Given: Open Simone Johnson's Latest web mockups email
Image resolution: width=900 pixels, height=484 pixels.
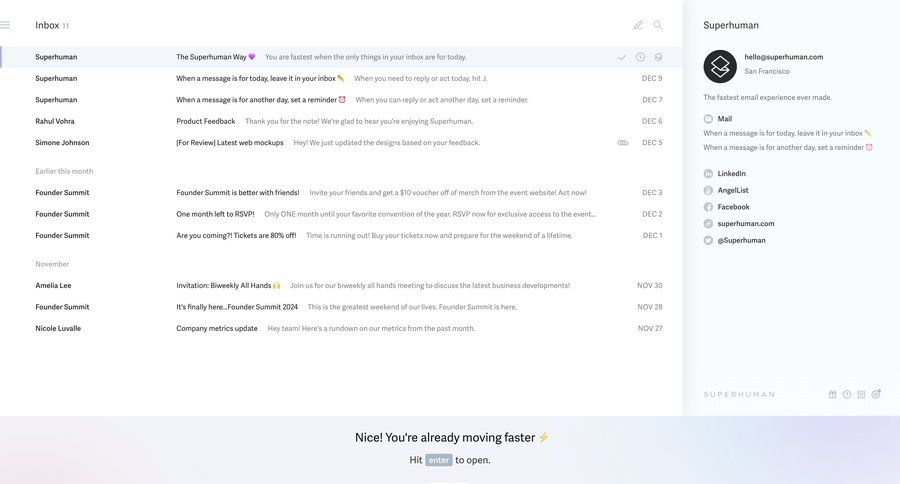Looking at the screenshot, I should click(342, 143).
